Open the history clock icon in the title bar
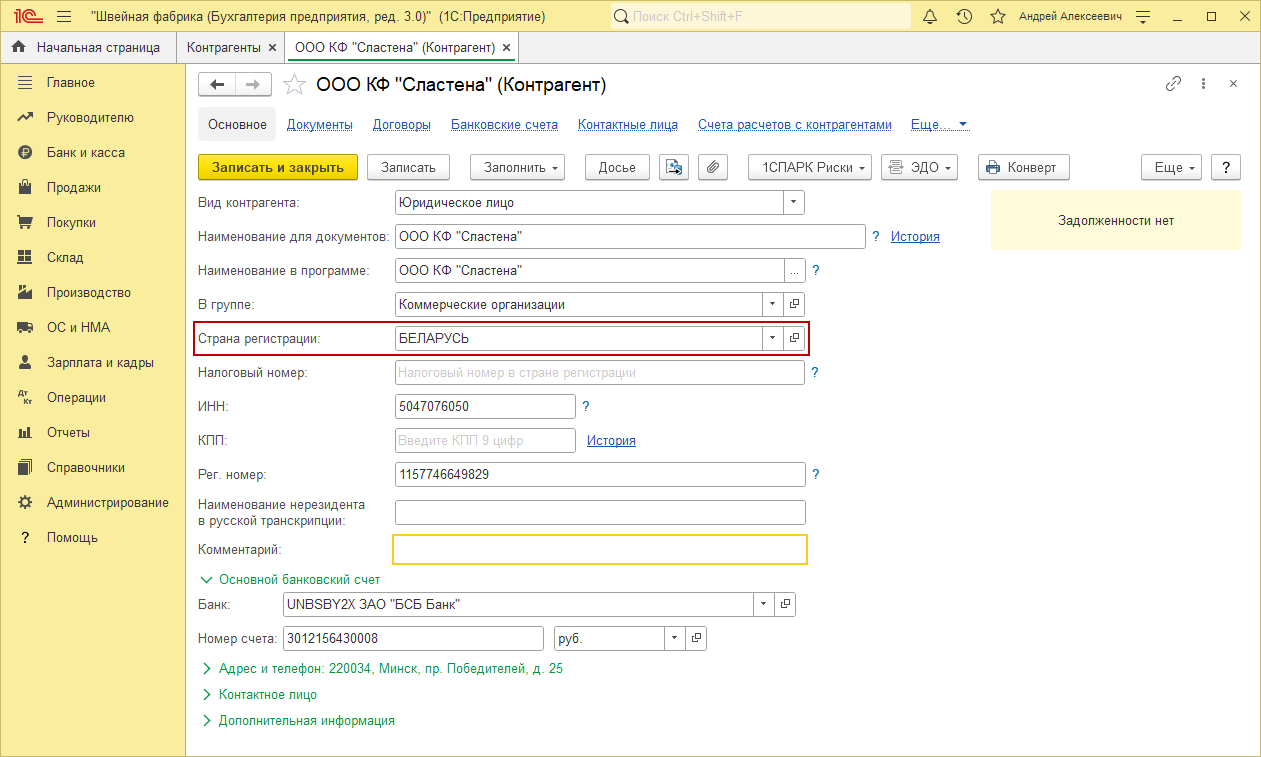The width and height of the screenshot is (1261, 757). 963,17
